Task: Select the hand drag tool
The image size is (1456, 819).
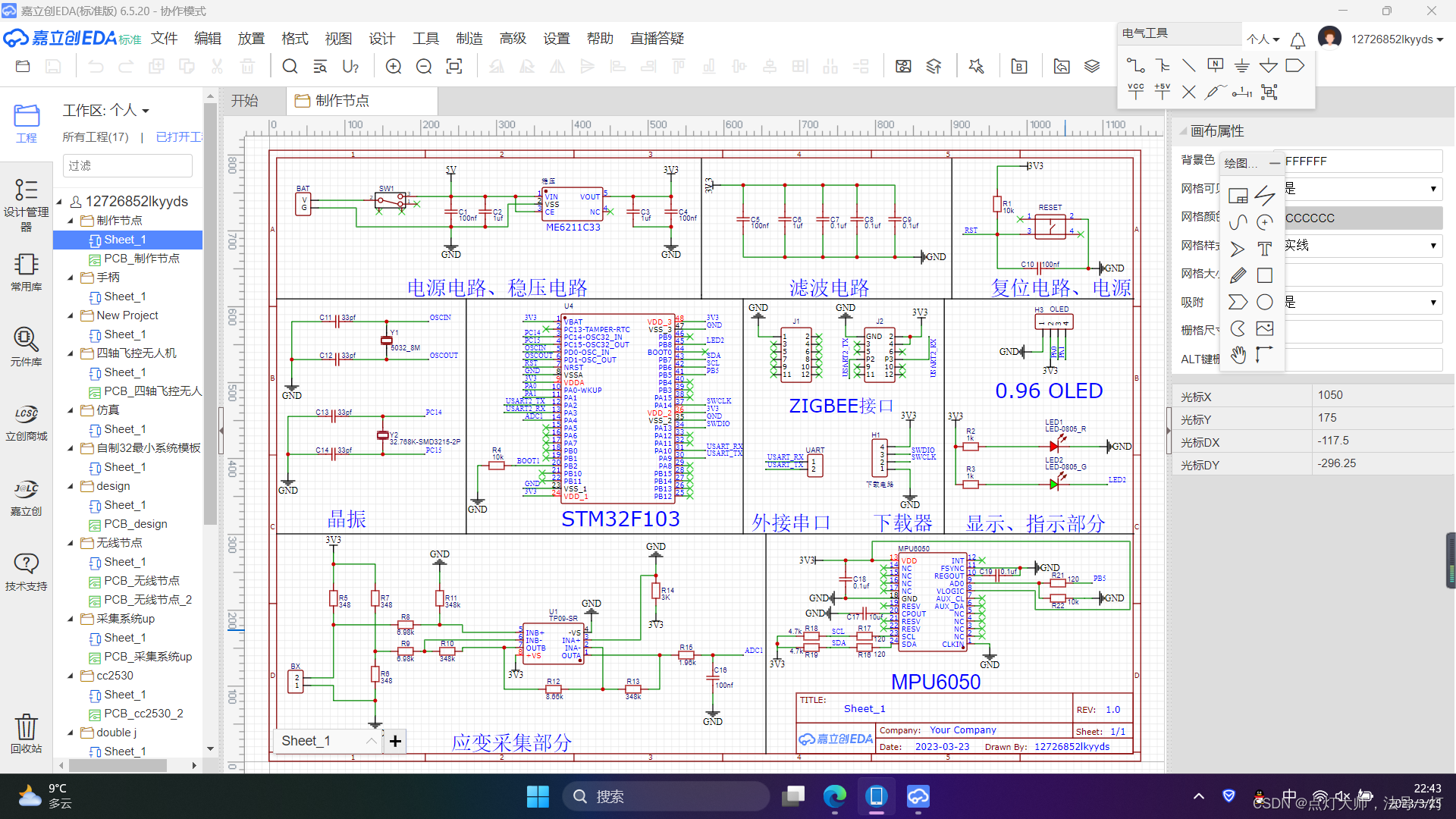Action: point(1238,354)
